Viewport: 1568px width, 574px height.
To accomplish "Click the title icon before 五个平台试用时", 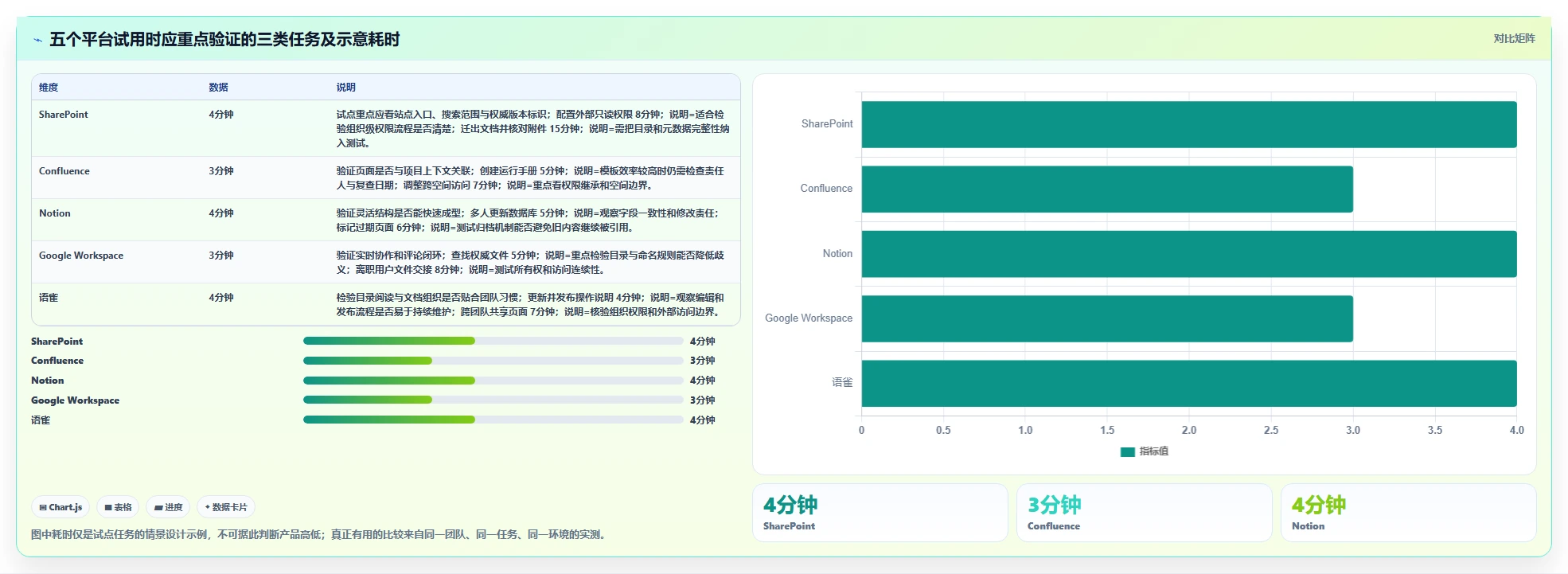I will pyautogui.click(x=37, y=40).
